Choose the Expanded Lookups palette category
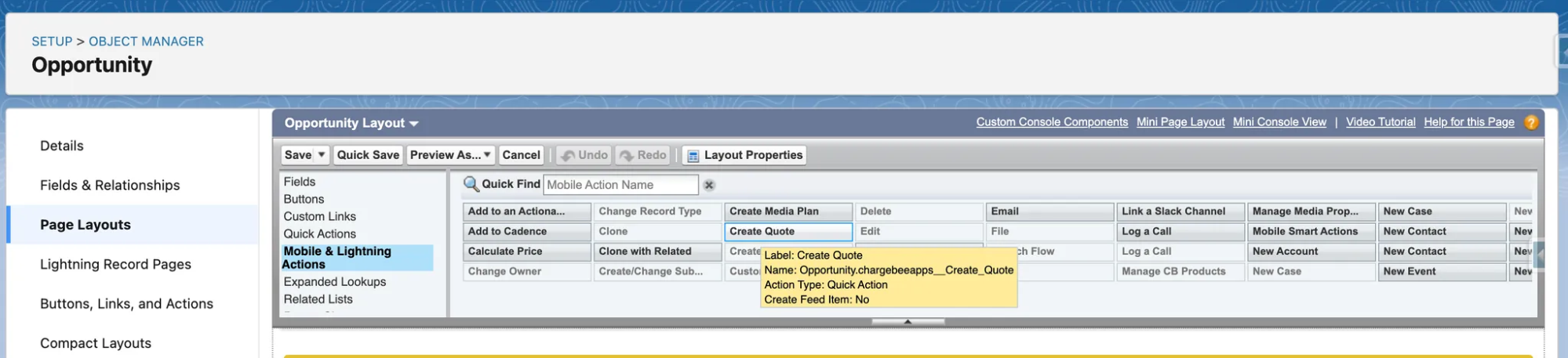 [x=335, y=281]
